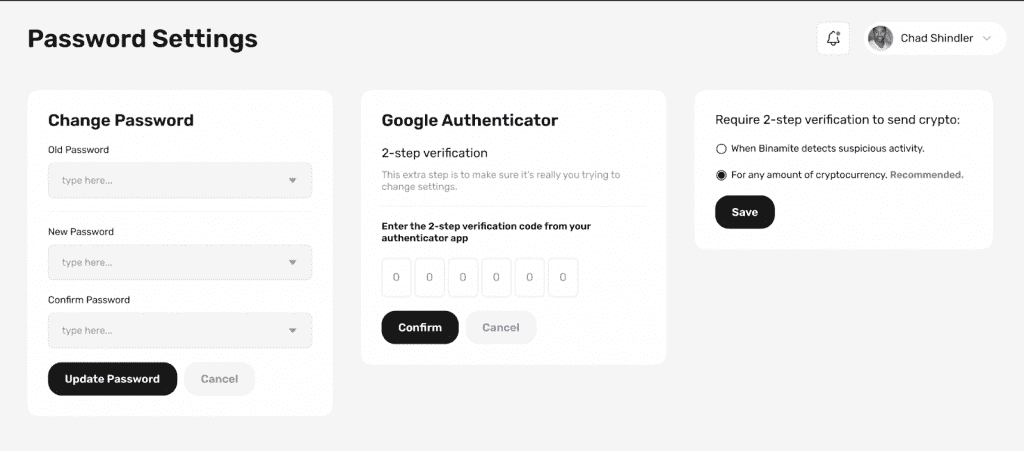This screenshot has height=451, width=1024.
Task: Save the 2-step verification requirement
Action: (744, 212)
